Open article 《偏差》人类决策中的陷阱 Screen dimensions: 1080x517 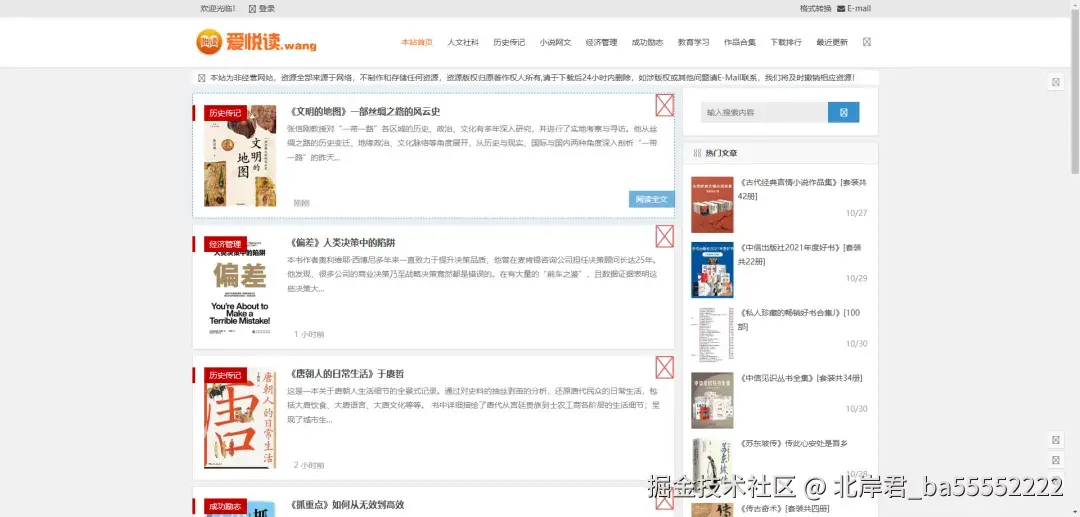[x=341, y=242]
